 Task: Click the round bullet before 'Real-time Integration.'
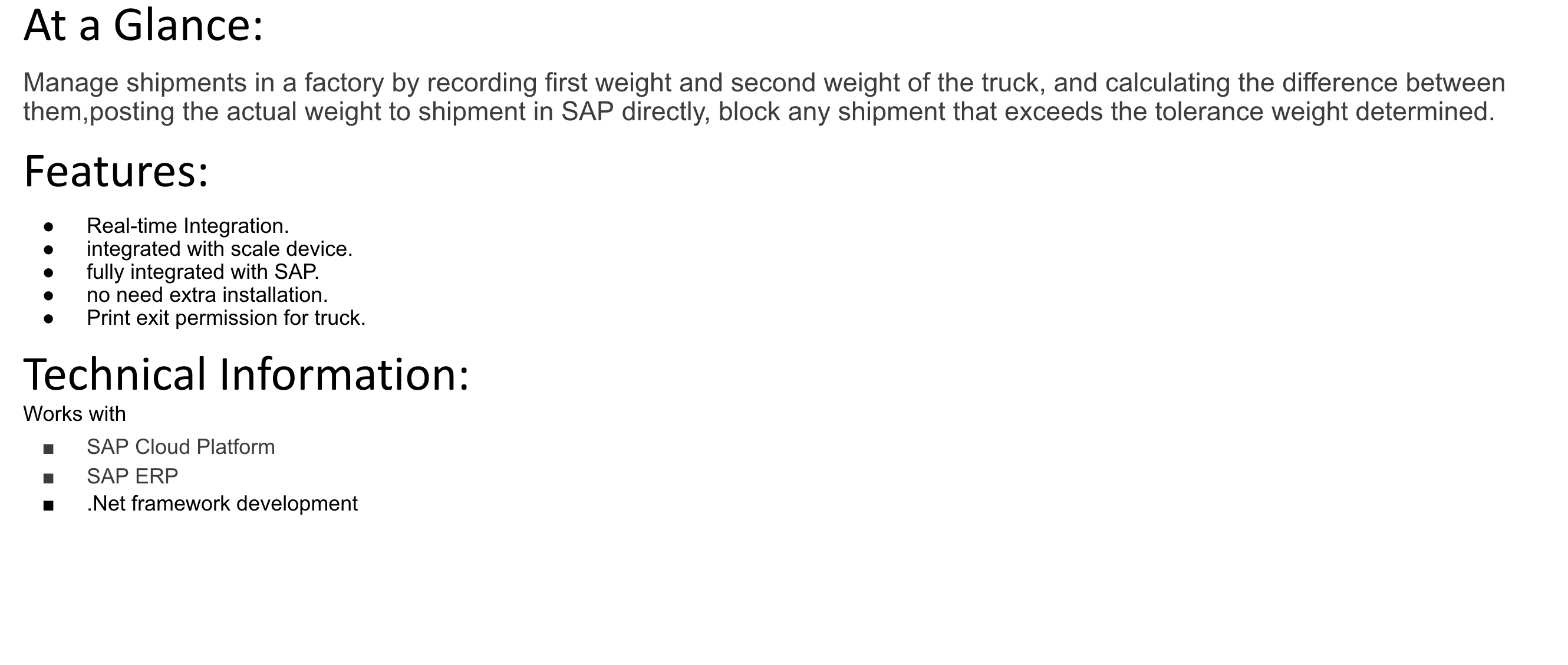click(49, 227)
